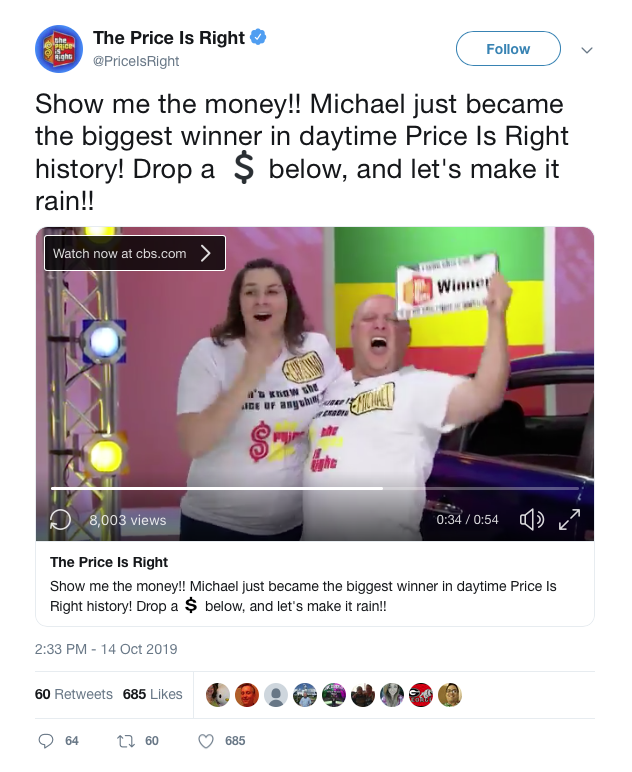The height and width of the screenshot is (772, 632).
Task: Open the tweet timestamp 14 Oct 2019
Action: [106, 649]
